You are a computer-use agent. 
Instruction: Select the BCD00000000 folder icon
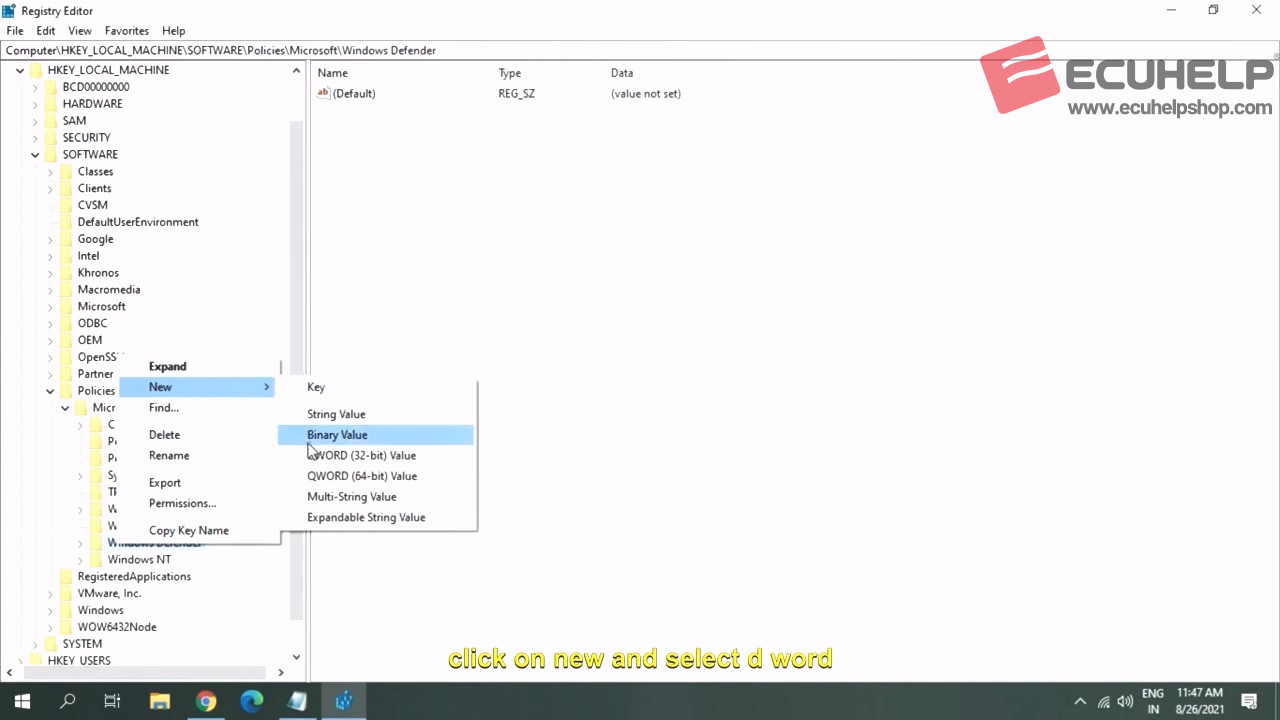(x=51, y=87)
